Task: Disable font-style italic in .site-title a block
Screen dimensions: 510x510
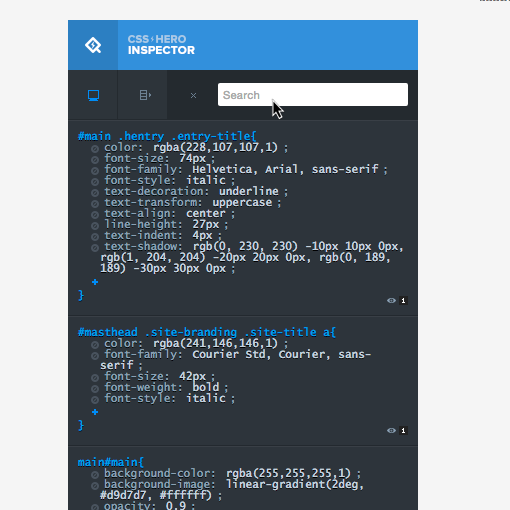Action: point(95,400)
